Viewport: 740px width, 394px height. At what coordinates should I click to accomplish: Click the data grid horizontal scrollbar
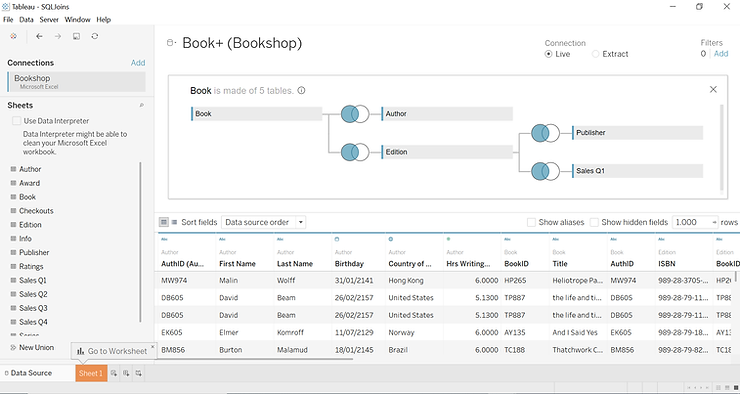254,359
